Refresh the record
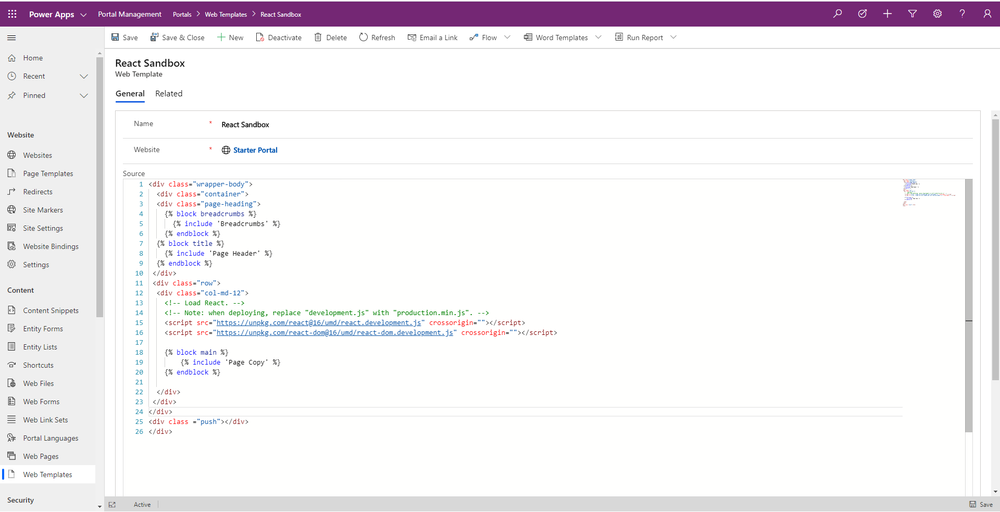This screenshot has height=512, width=1000. click(x=377, y=38)
